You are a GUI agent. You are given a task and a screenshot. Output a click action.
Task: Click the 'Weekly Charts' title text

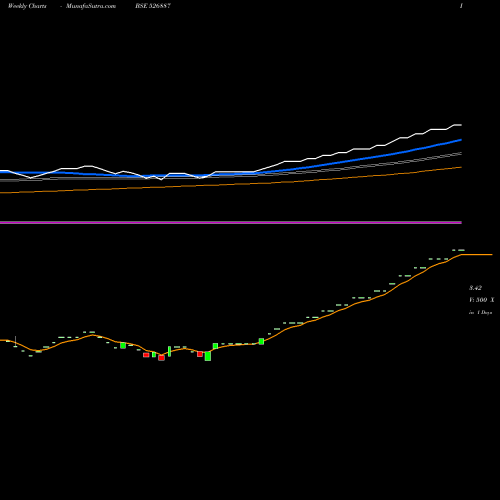pyautogui.click(x=27, y=6)
